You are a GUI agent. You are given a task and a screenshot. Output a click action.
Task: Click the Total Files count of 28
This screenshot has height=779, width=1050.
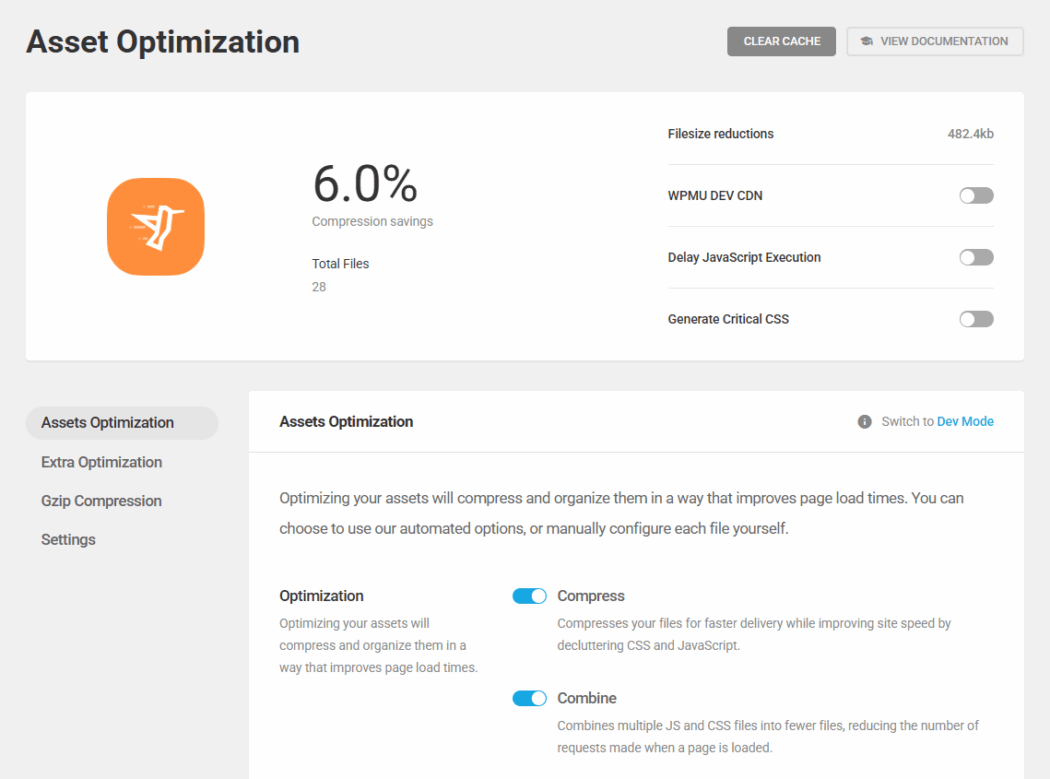pos(319,287)
